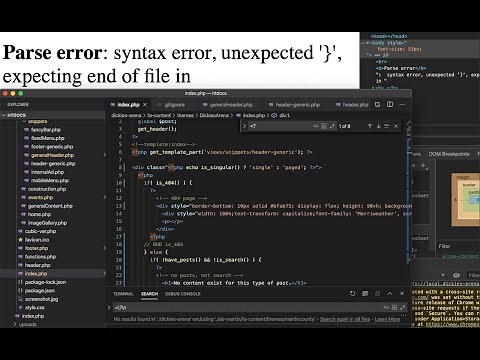Toggle find in selection icon

click(387, 126)
